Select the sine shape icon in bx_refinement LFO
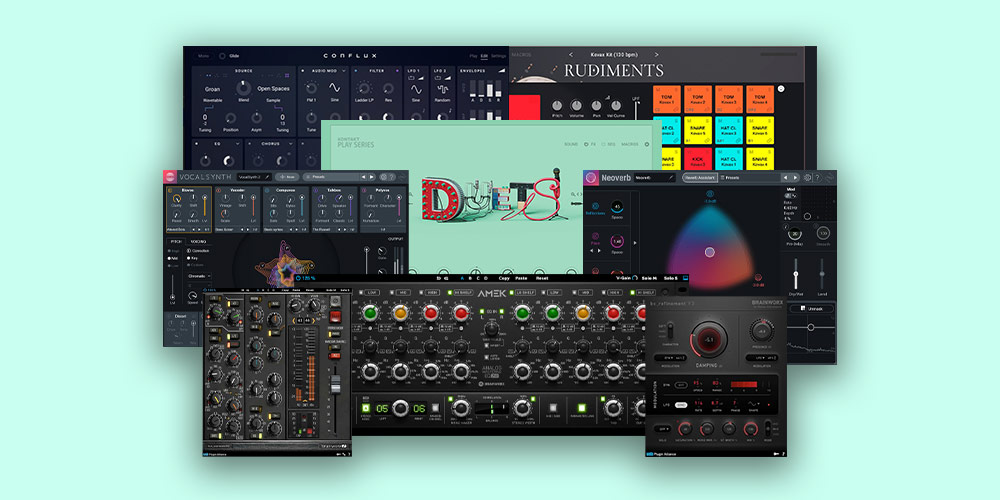The image size is (1000, 500). (x=754, y=404)
